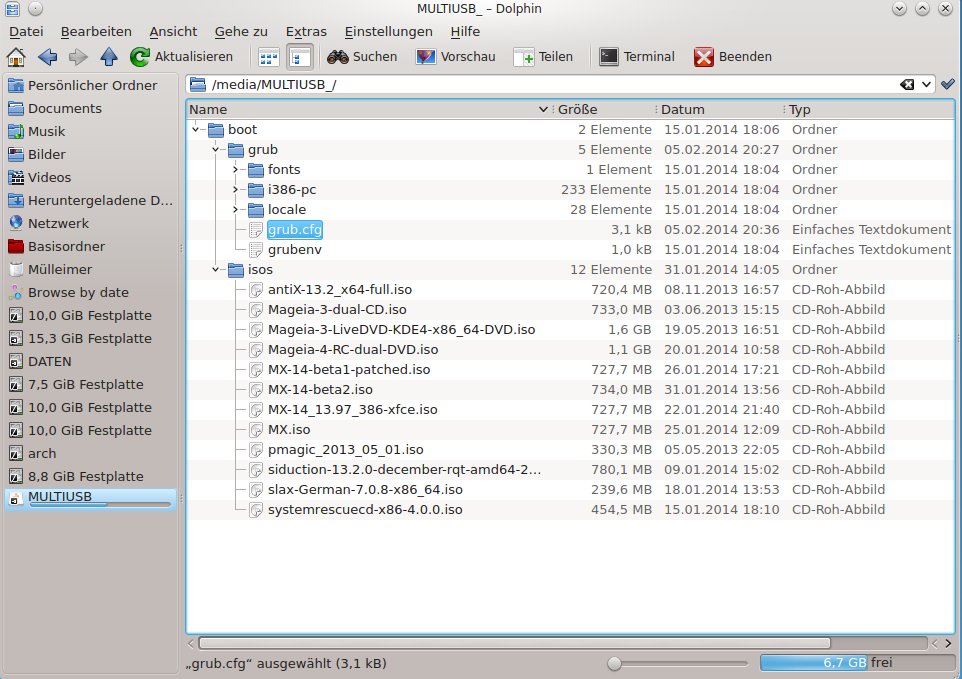Viewport: 962px width, 679px height.
Task: Click the slax-German-7.0.8-x86_64.iso icon
Action: (x=256, y=489)
